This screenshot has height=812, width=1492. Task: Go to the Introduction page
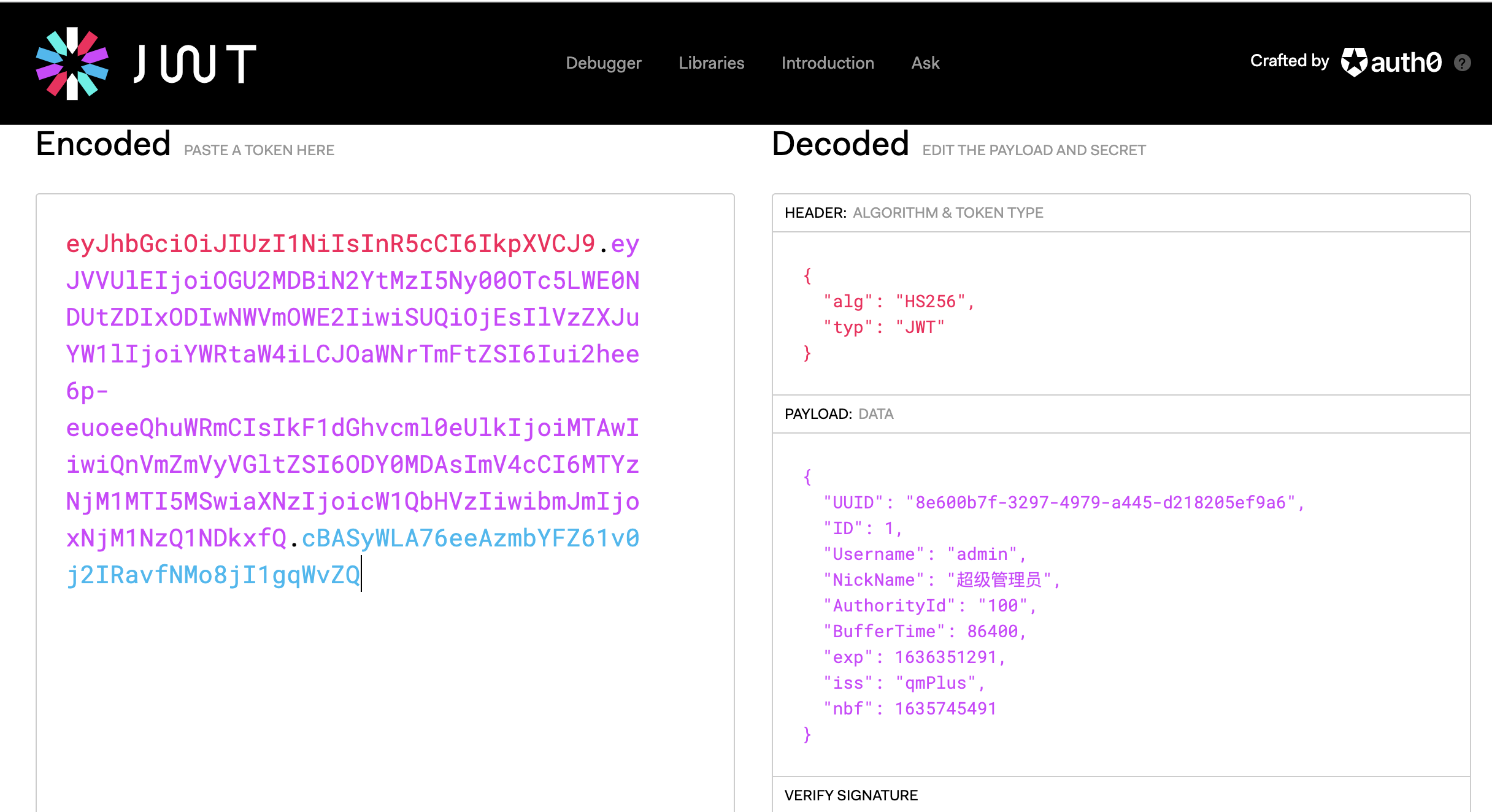point(827,63)
